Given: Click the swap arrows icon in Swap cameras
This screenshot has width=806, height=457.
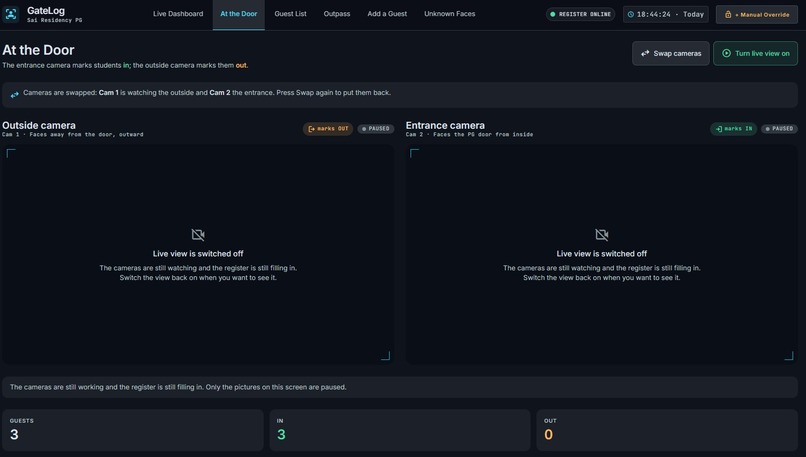Looking at the screenshot, I should point(645,53).
